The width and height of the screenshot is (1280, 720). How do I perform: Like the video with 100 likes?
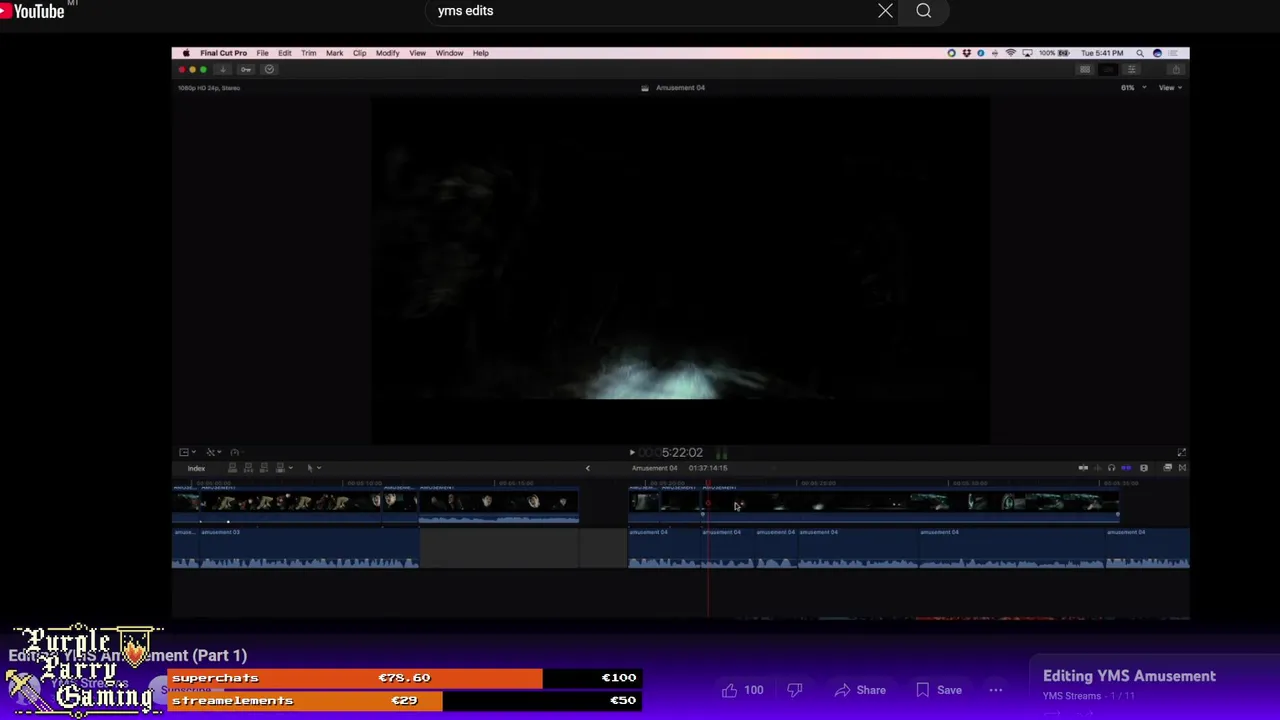pos(741,690)
